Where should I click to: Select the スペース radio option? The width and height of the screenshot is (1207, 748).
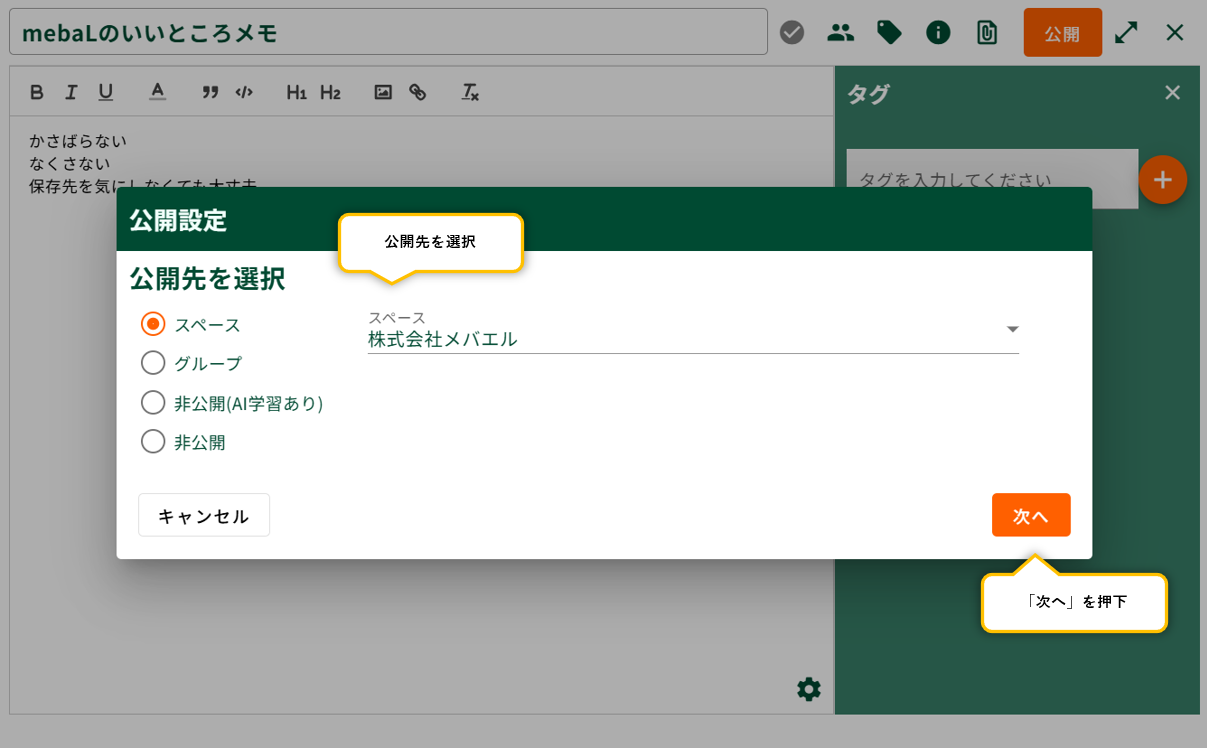pyautogui.click(x=153, y=324)
